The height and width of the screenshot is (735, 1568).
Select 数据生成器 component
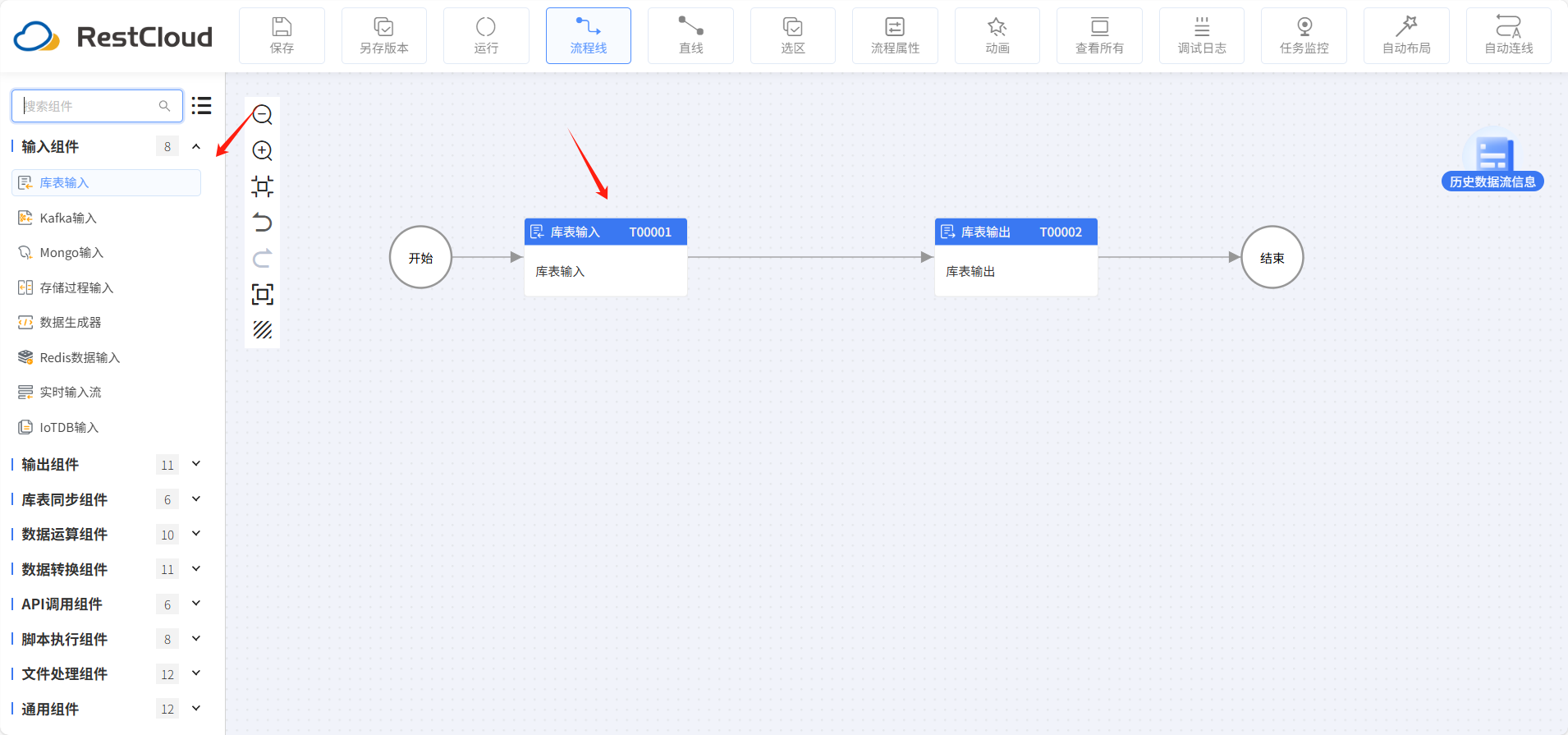[106, 322]
